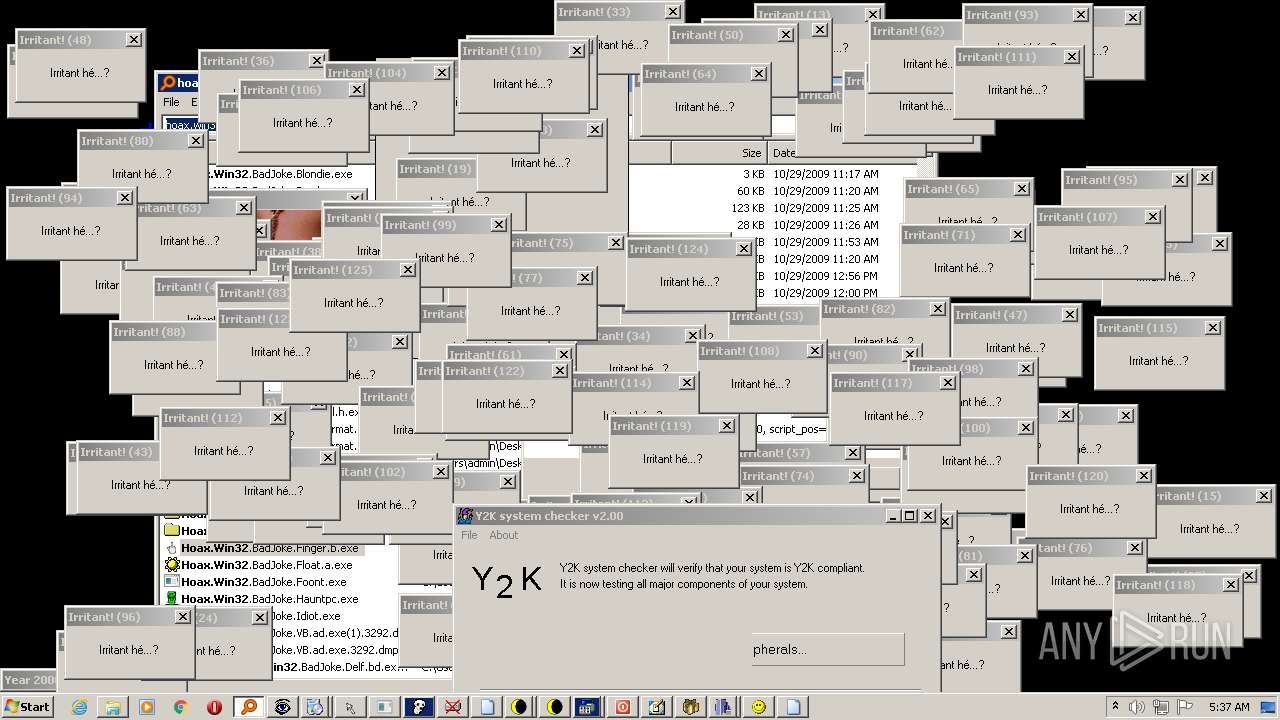The image size is (1280, 720).
Task: Maximize the Y2K system checker window
Action: click(909, 516)
